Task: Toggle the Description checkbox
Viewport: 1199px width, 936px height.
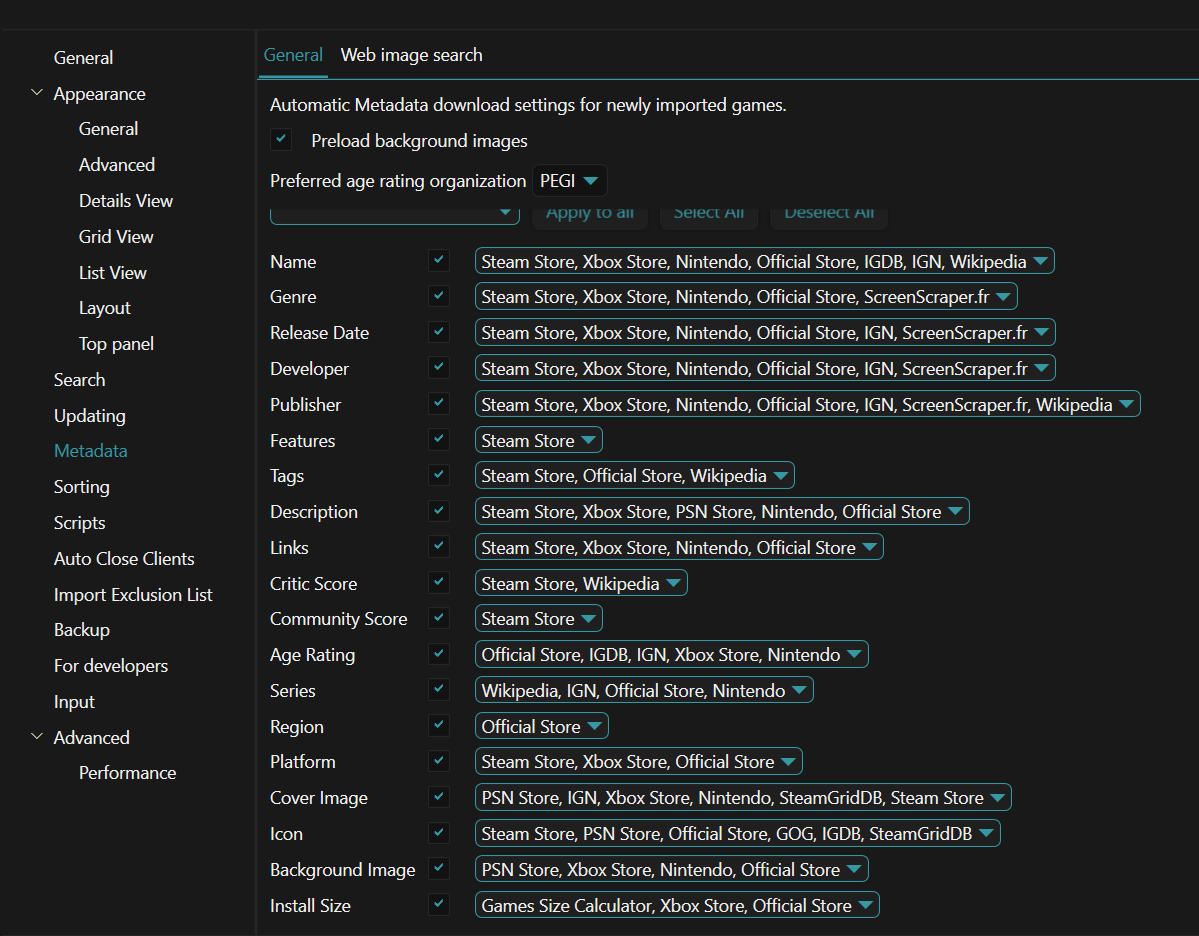Action: click(x=439, y=510)
